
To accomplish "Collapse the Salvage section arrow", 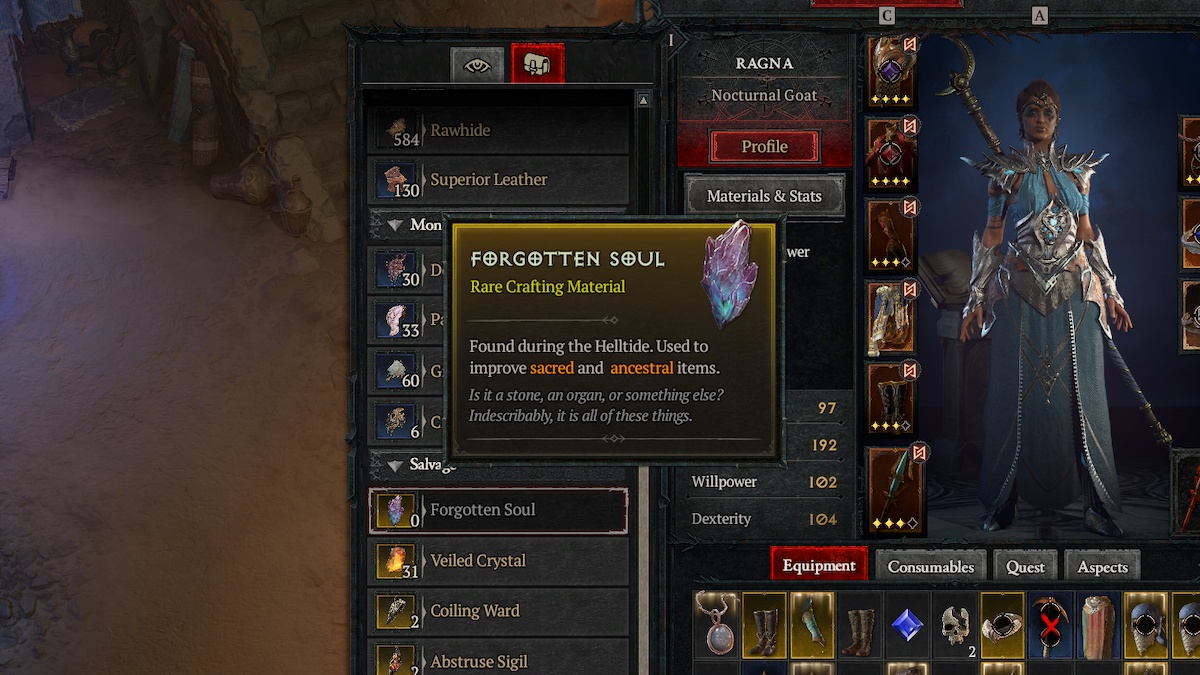I will coord(394,465).
